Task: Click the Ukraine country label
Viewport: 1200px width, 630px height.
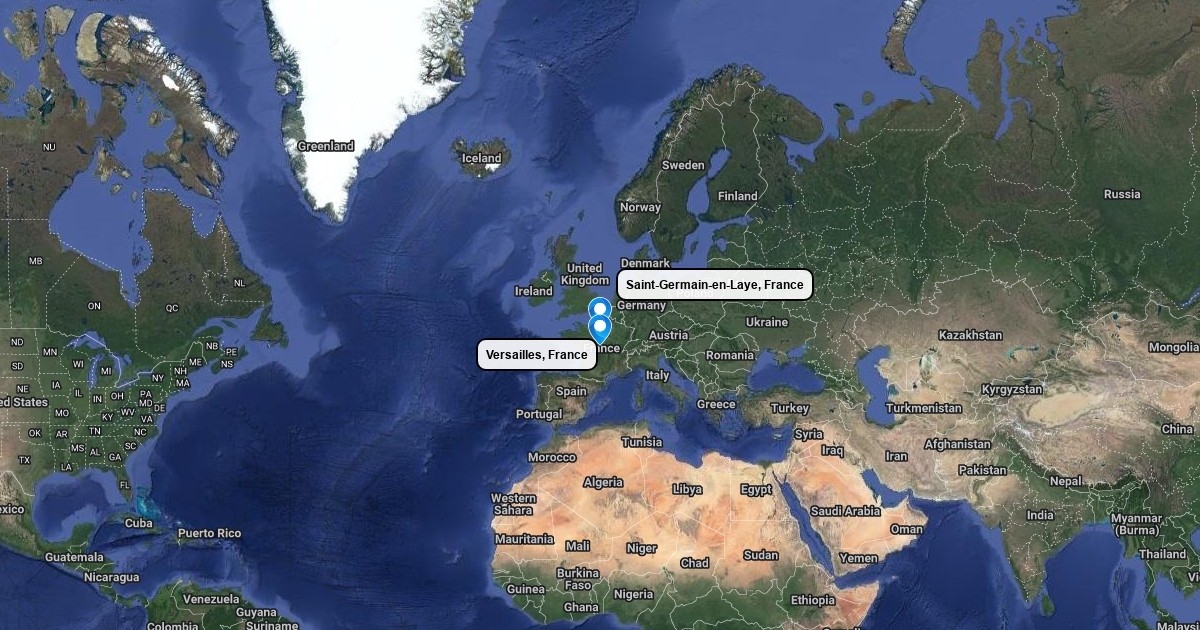Action: point(767,322)
